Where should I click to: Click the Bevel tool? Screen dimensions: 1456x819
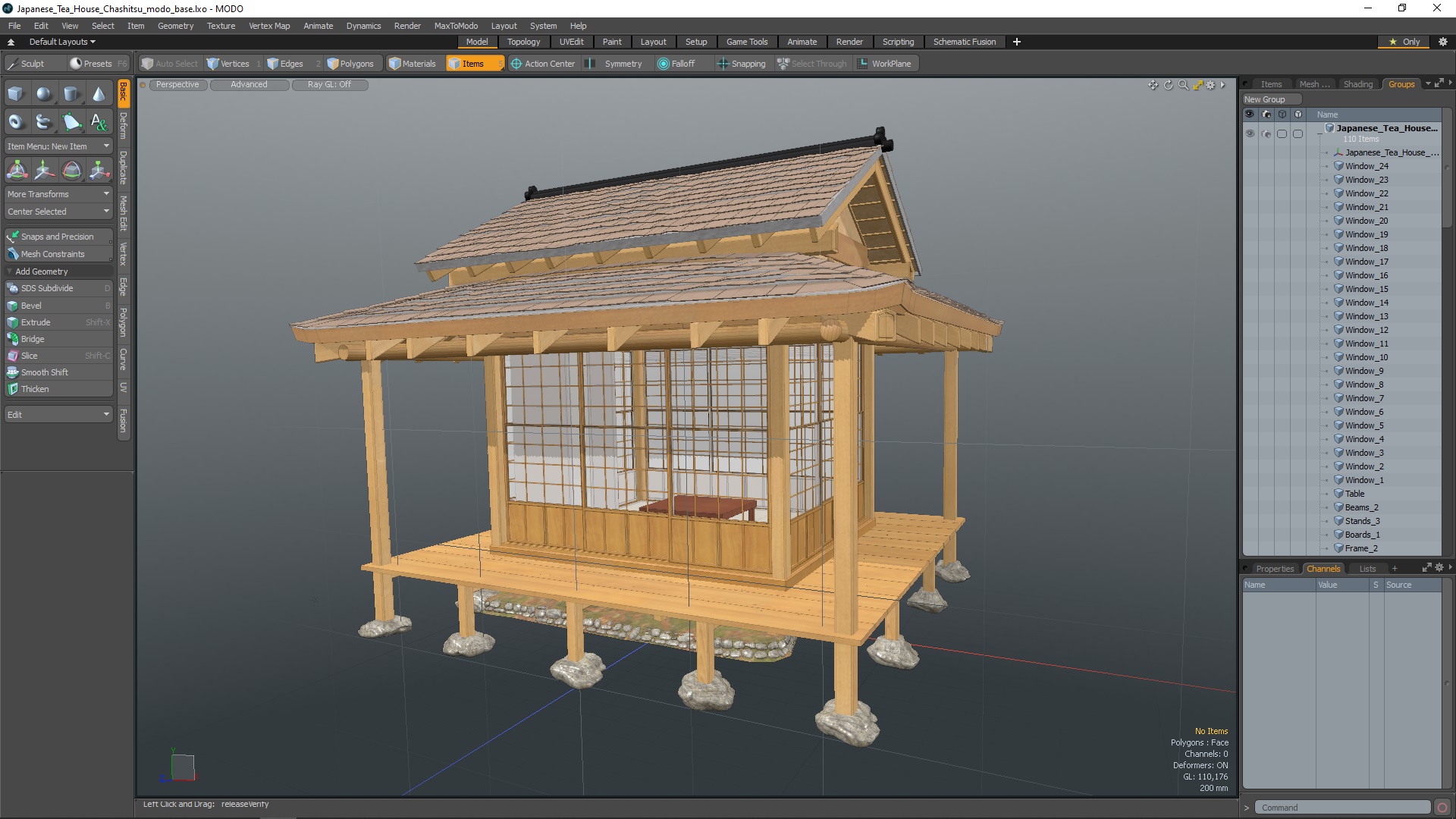pyautogui.click(x=31, y=306)
